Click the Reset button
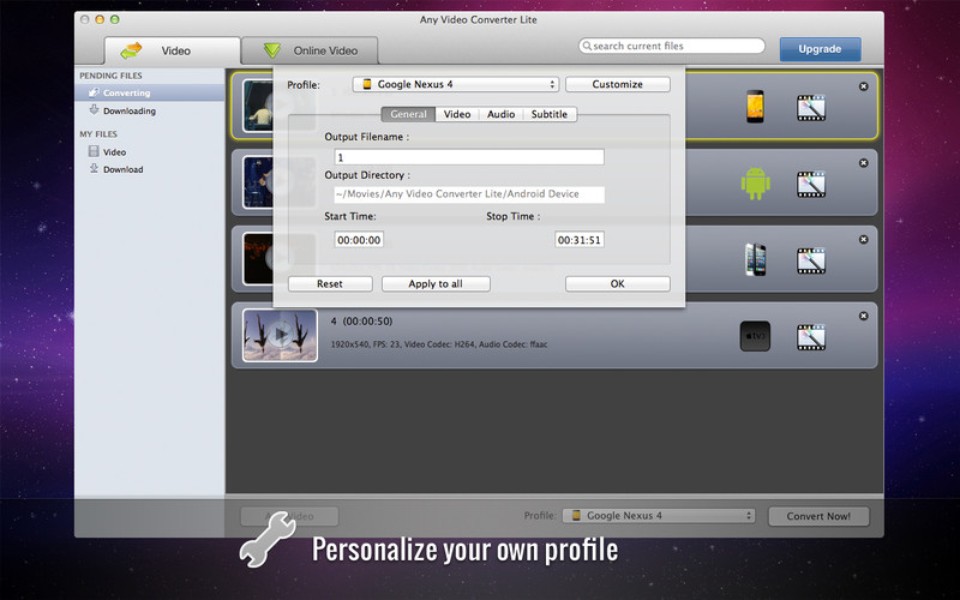Image resolution: width=960 pixels, height=600 pixels. 330,284
